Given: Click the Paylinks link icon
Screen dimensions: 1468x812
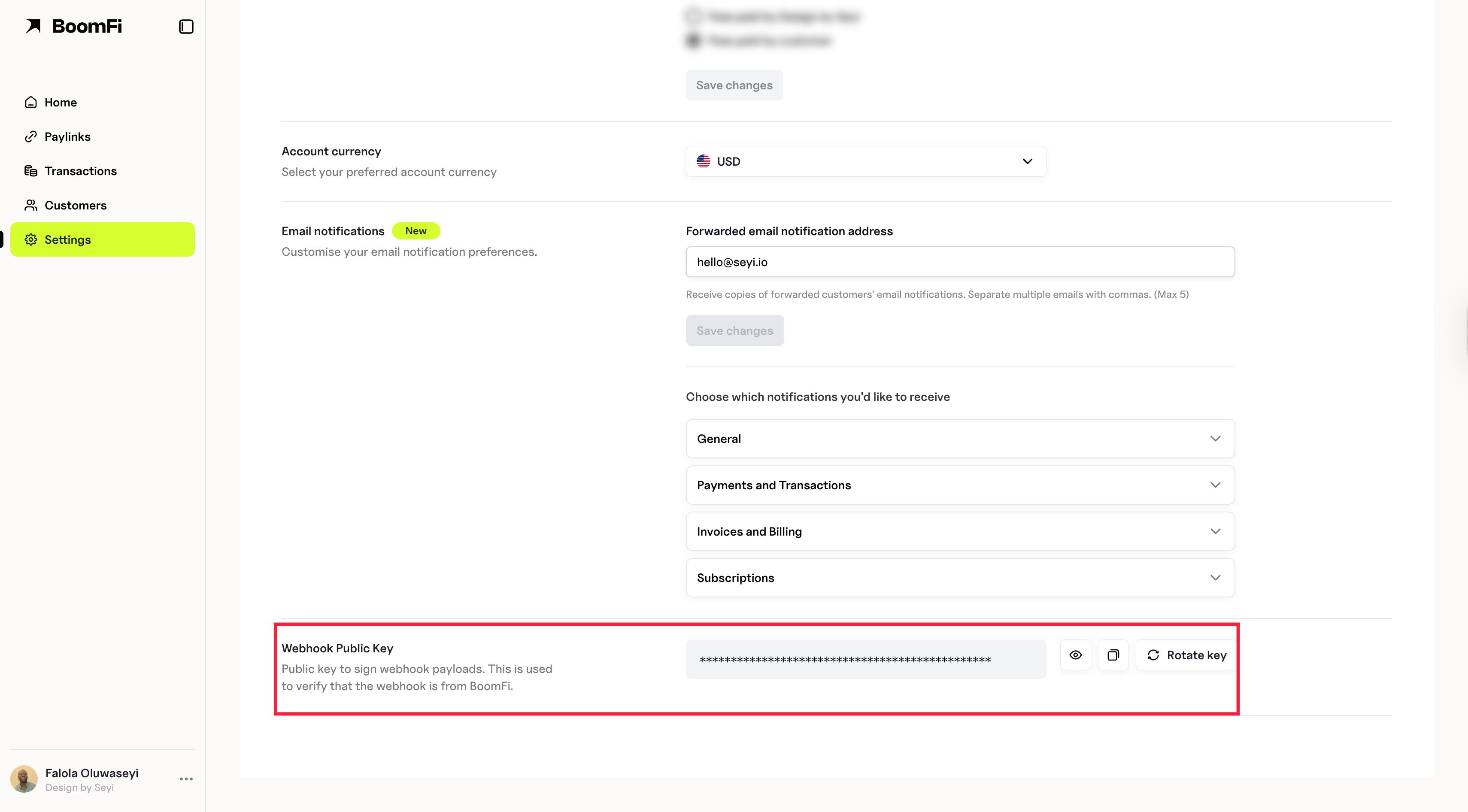Looking at the screenshot, I should (x=31, y=137).
